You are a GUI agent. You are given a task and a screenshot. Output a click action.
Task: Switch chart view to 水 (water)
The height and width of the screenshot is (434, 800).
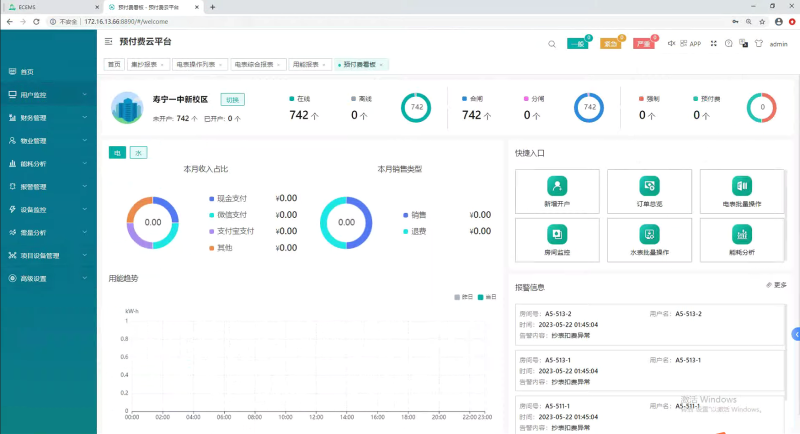coord(138,153)
